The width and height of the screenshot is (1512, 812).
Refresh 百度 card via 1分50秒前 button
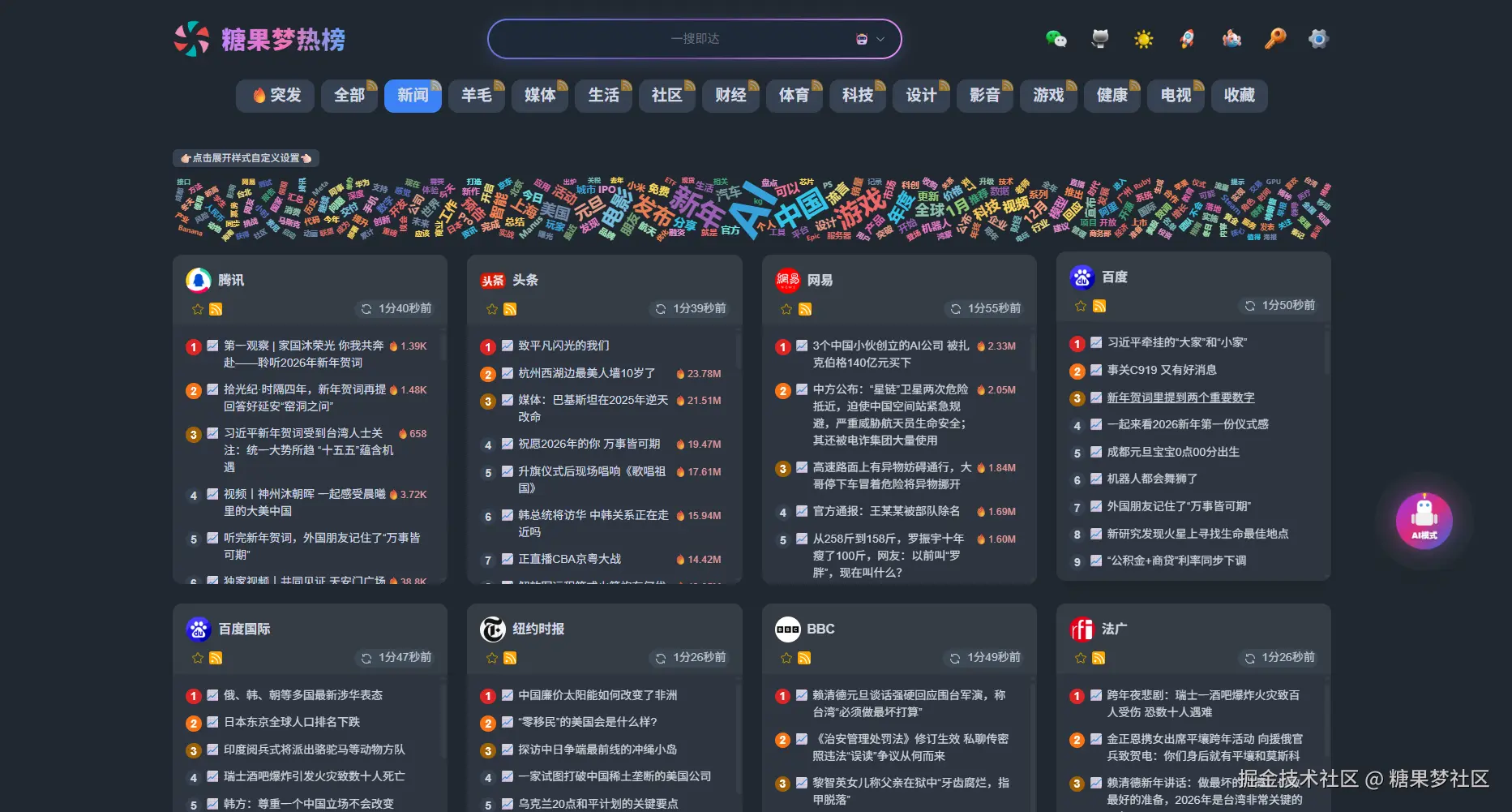tap(1280, 306)
